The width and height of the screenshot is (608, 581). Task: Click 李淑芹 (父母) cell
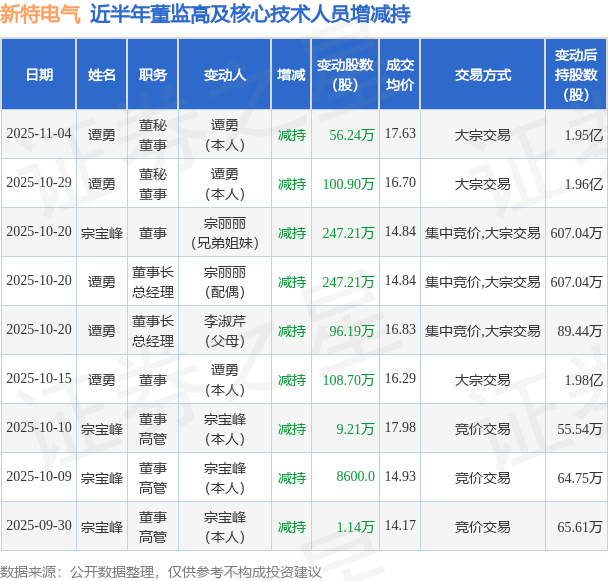point(225,330)
